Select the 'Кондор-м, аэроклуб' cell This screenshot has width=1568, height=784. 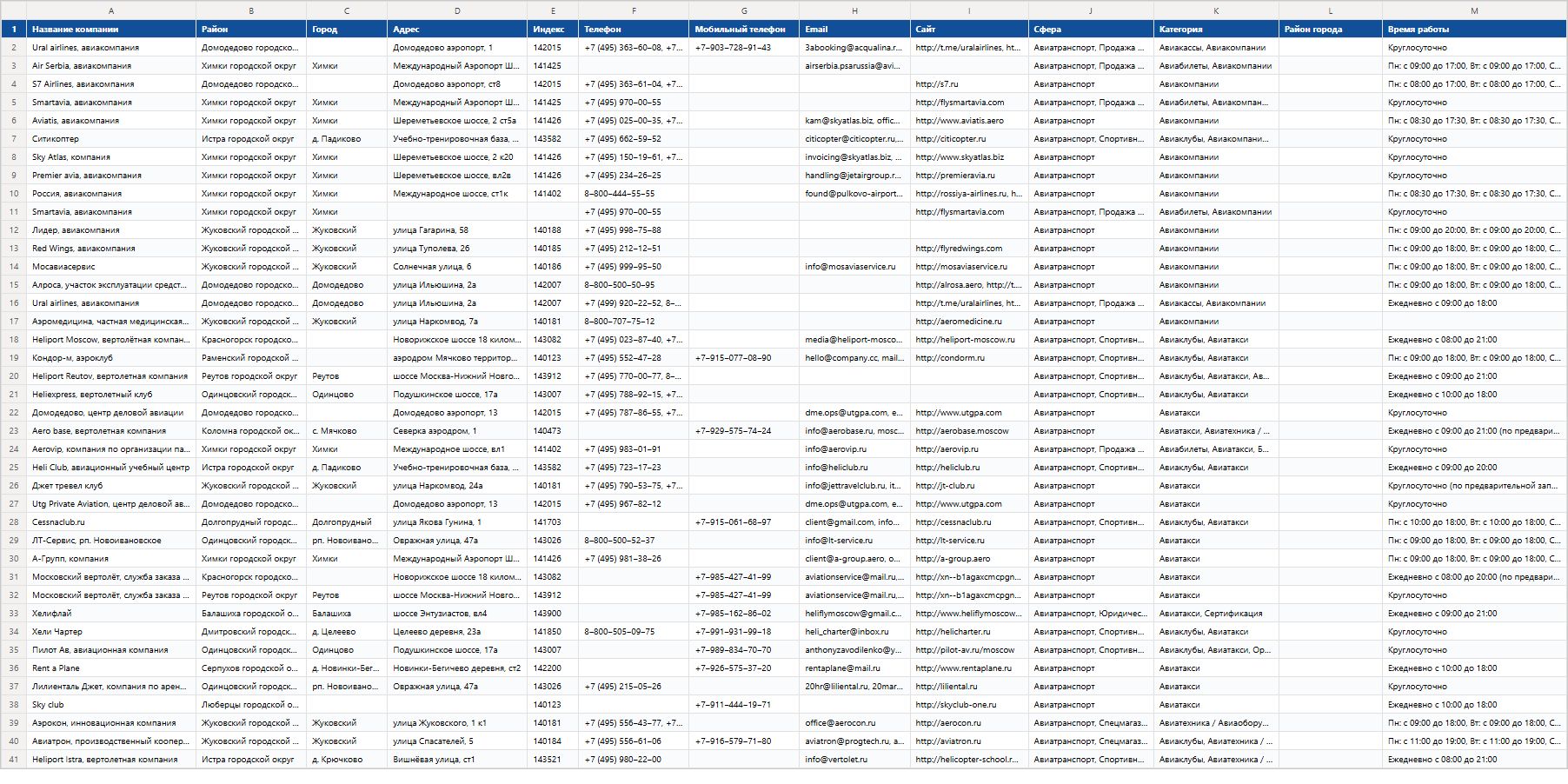(x=111, y=358)
